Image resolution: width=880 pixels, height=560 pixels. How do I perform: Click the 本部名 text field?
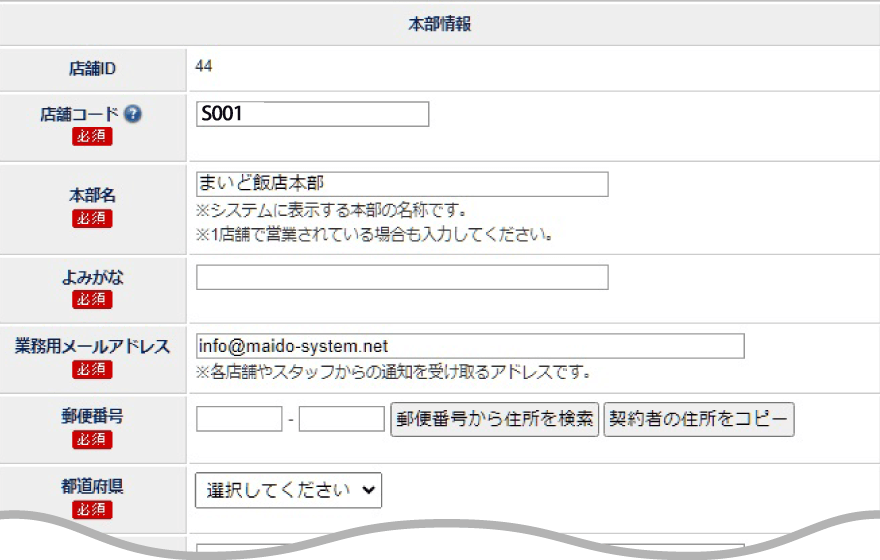click(x=402, y=184)
